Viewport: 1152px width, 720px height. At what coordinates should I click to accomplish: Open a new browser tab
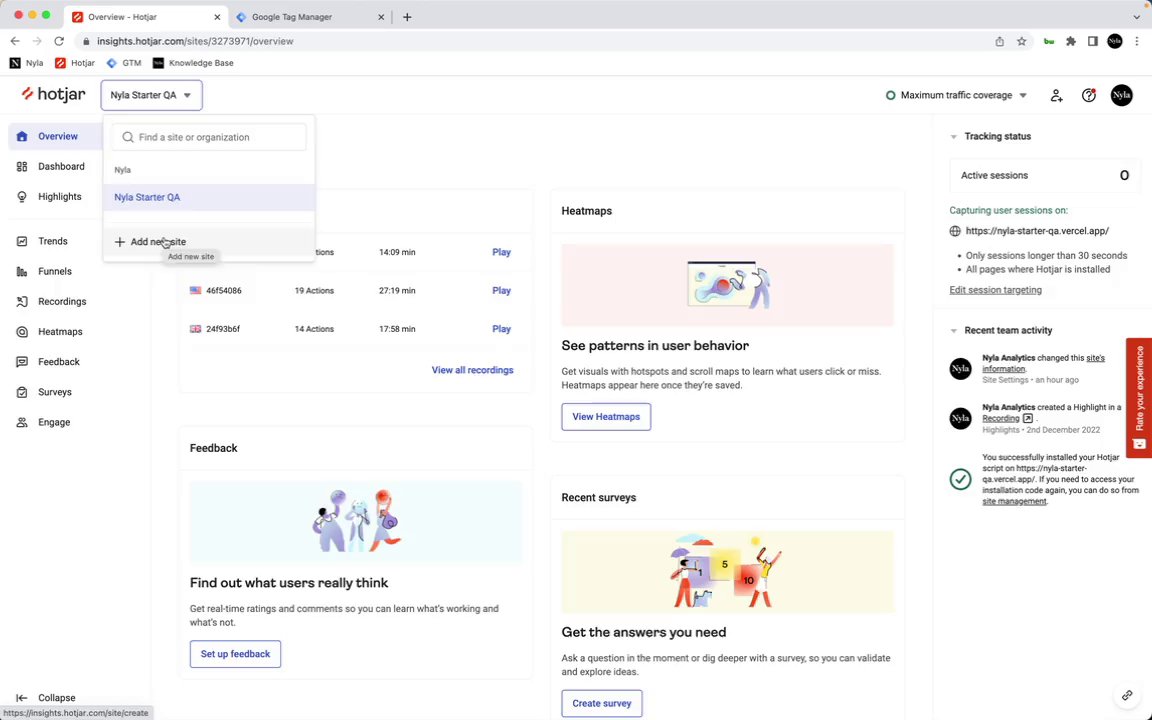click(407, 17)
